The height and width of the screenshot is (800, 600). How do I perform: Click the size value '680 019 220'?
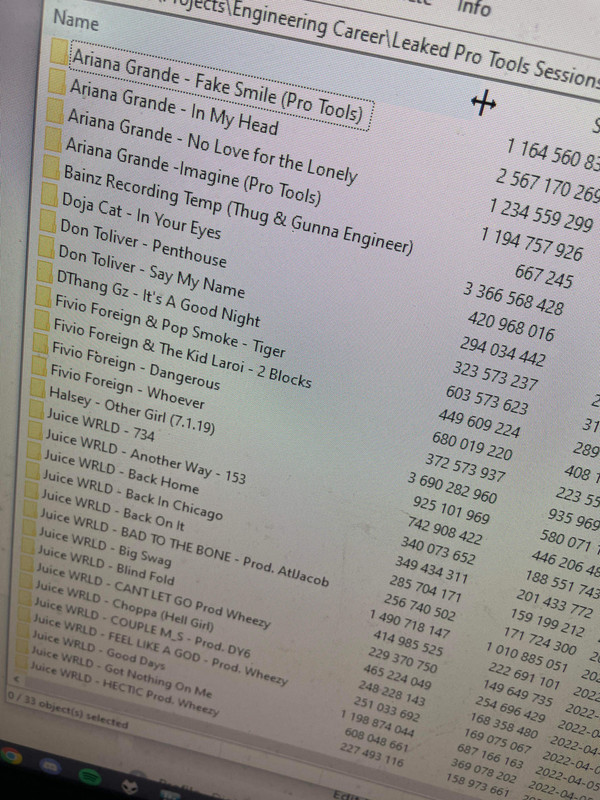[x=472, y=446]
